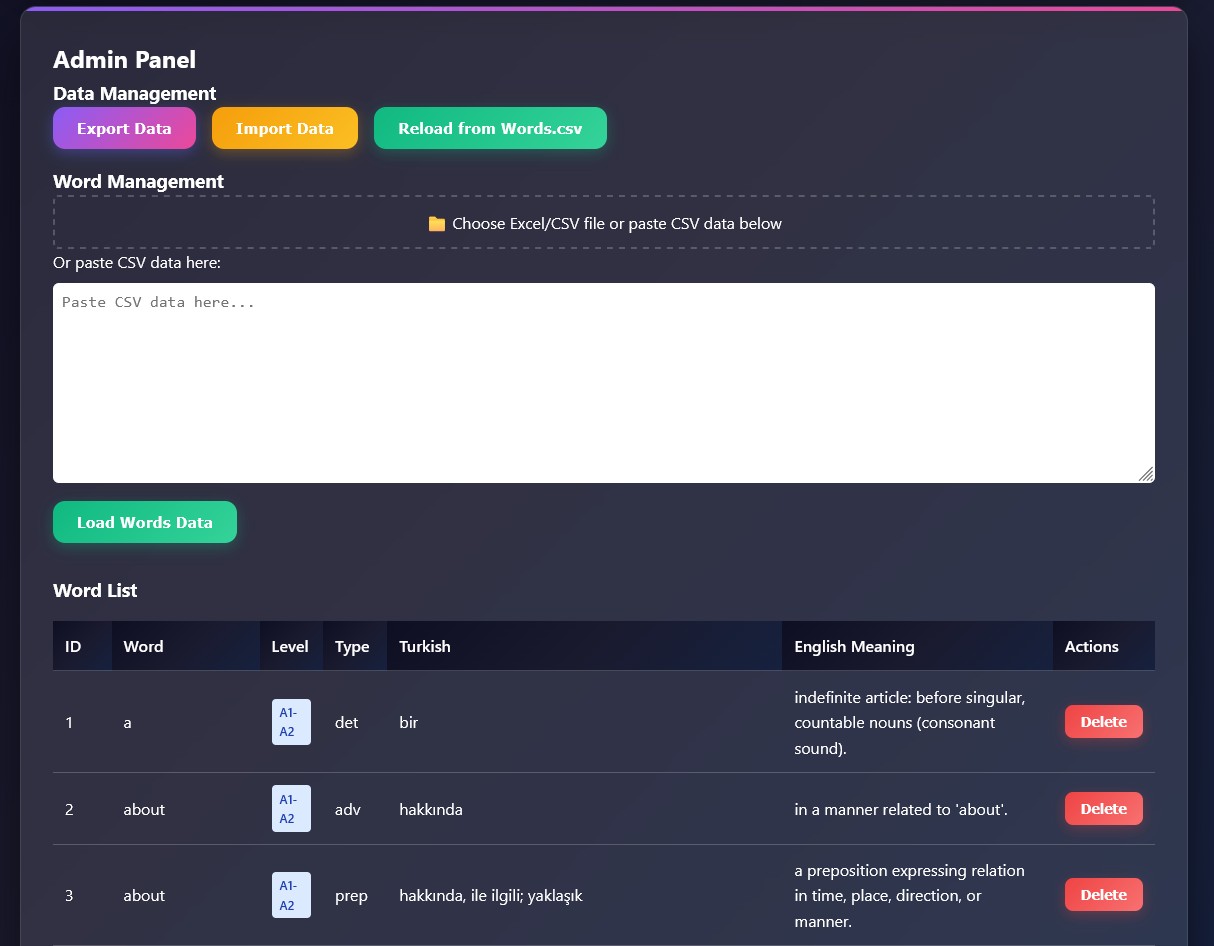Click the Load Words Data button

(144, 521)
